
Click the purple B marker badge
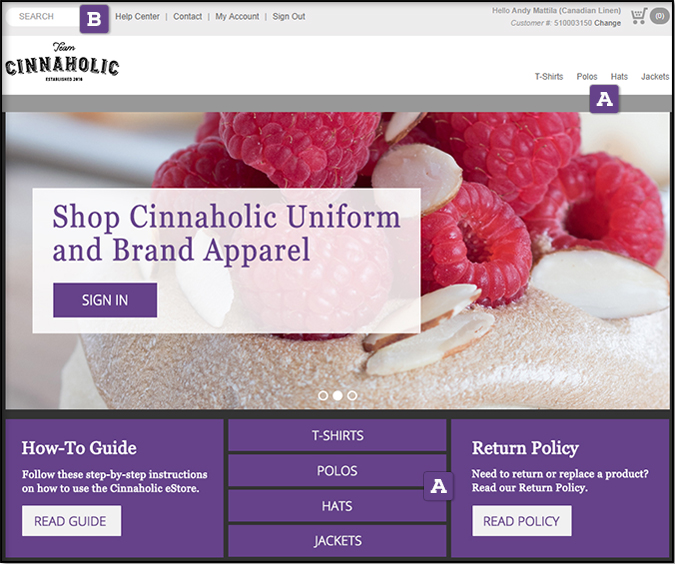click(x=94, y=19)
